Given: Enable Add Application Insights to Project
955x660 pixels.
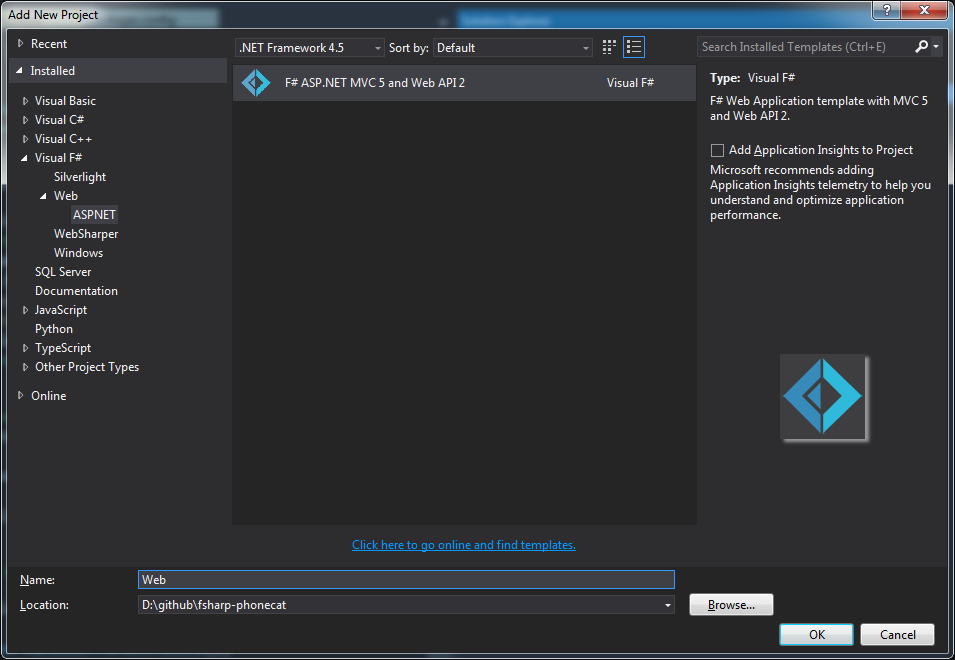Looking at the screenshot, I should point(717,150).
